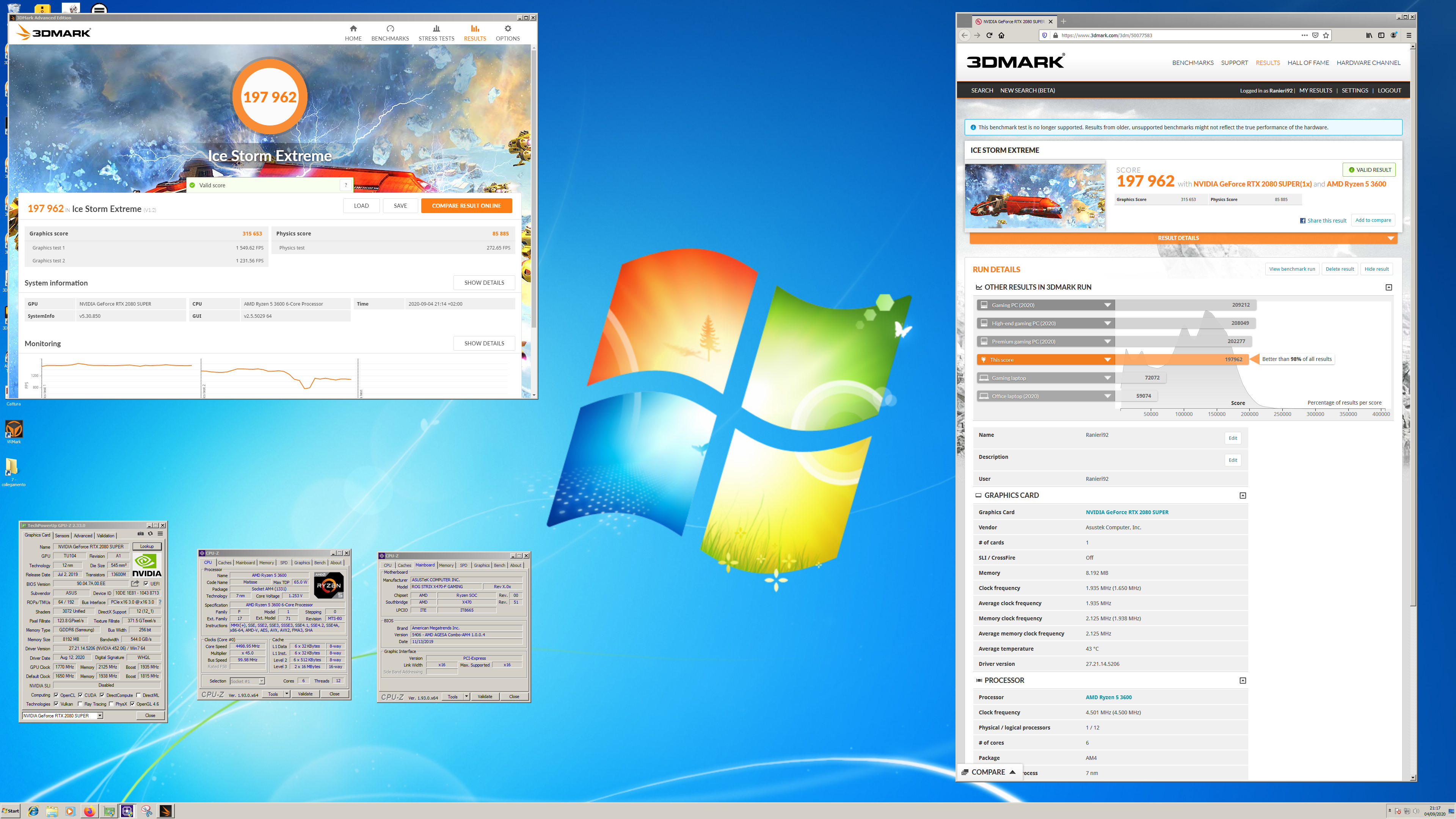
Task: Click the valid score help question mark
Action: 346,185
